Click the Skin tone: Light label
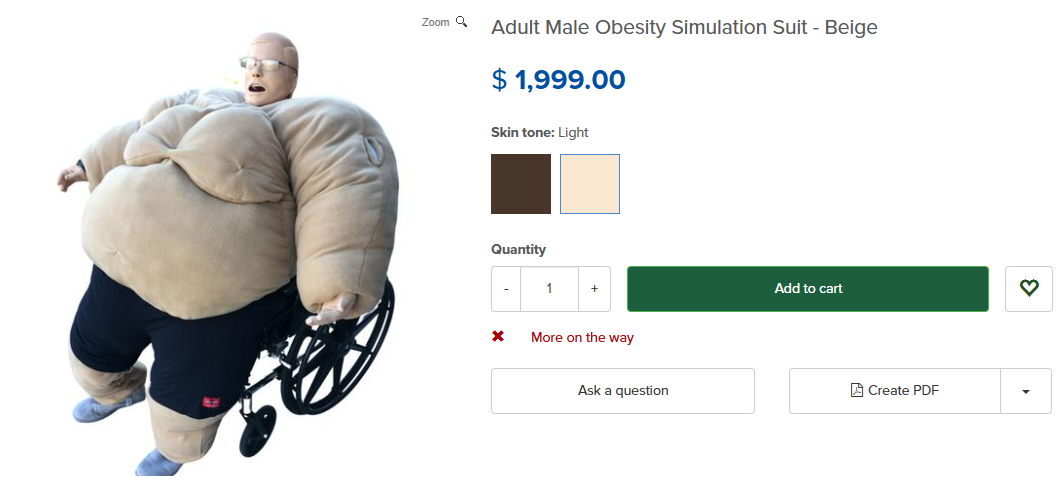The height and width of the screenshot is (488, 1059). tap(540, 132)
